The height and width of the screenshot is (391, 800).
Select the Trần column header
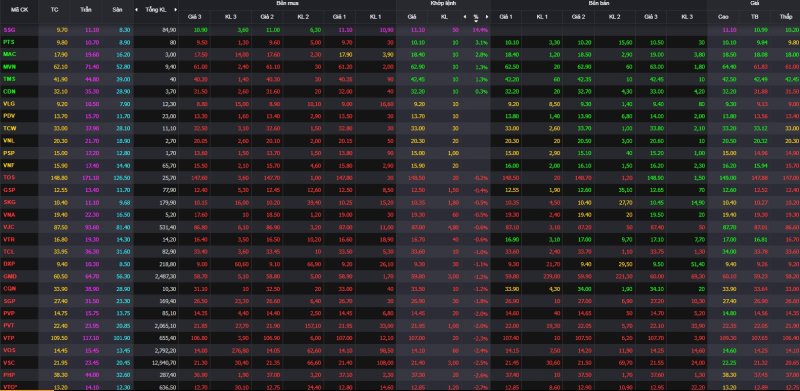click(85, 10)
